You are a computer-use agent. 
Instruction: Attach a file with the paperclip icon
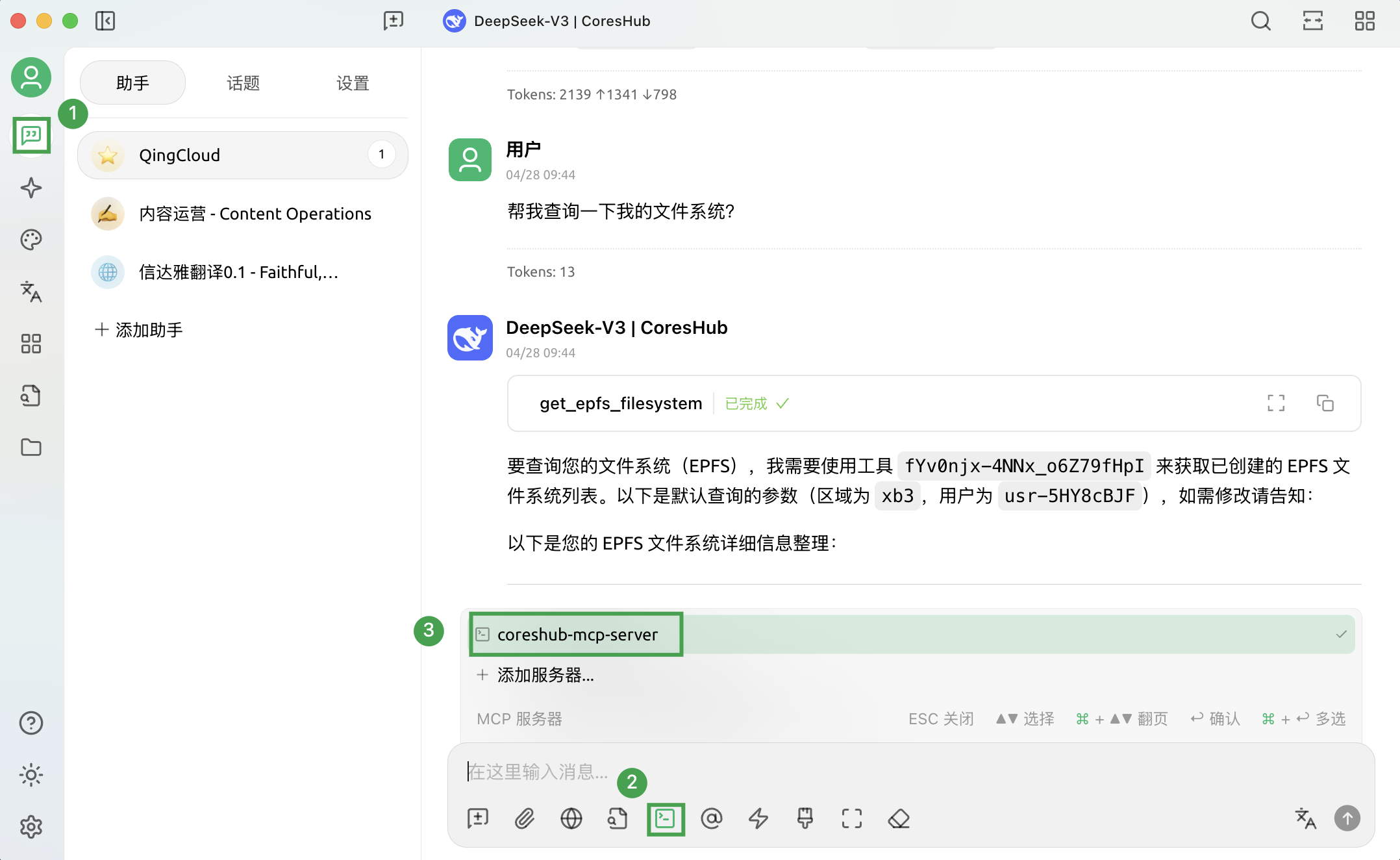(525, 818)
